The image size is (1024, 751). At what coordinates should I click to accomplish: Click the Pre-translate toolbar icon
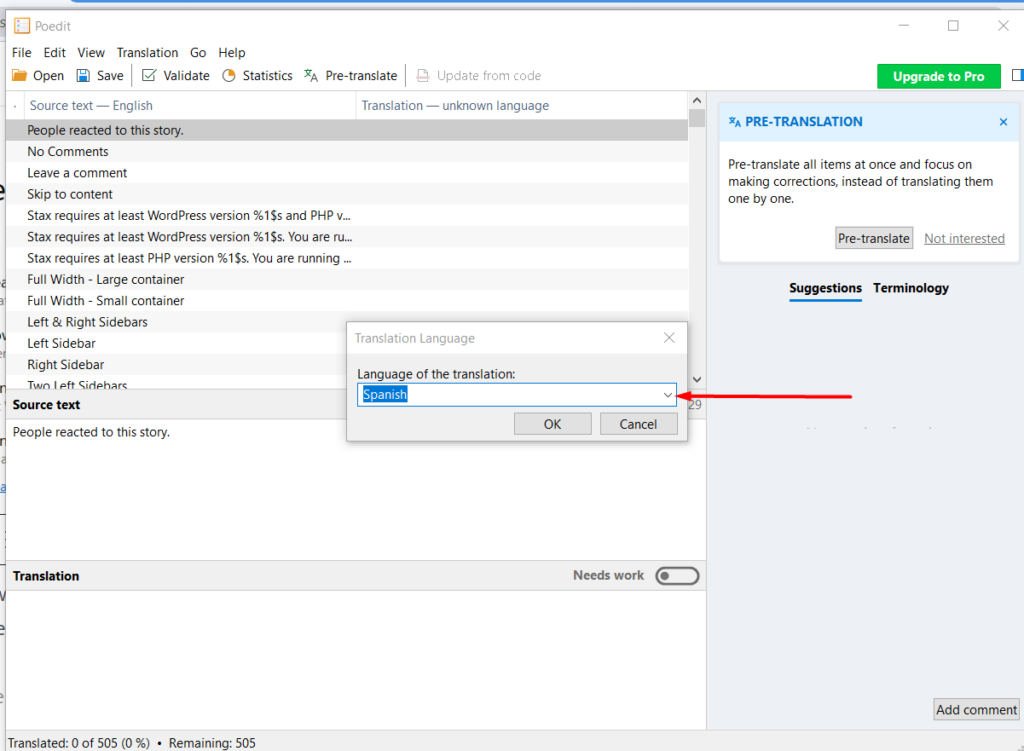[x=311, y=76]
